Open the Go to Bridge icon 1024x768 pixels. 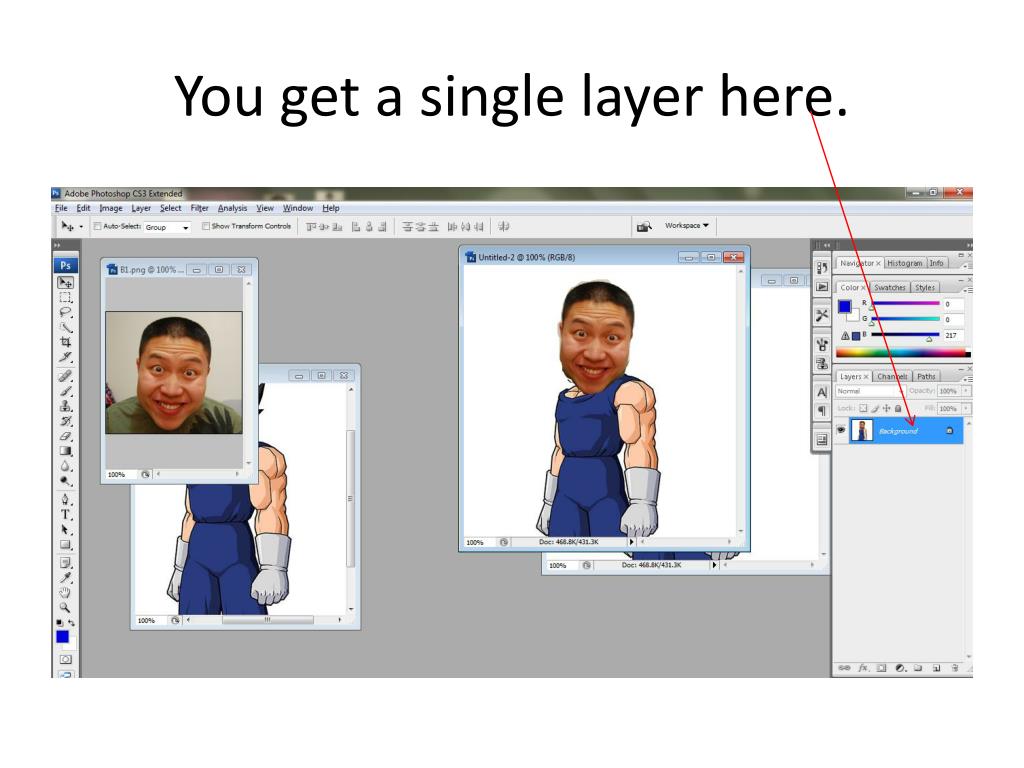[x=644, y=227]
